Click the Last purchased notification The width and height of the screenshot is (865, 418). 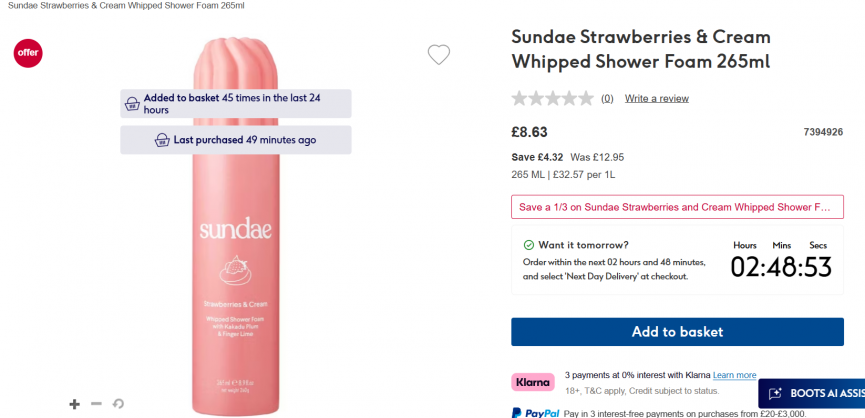236,140
